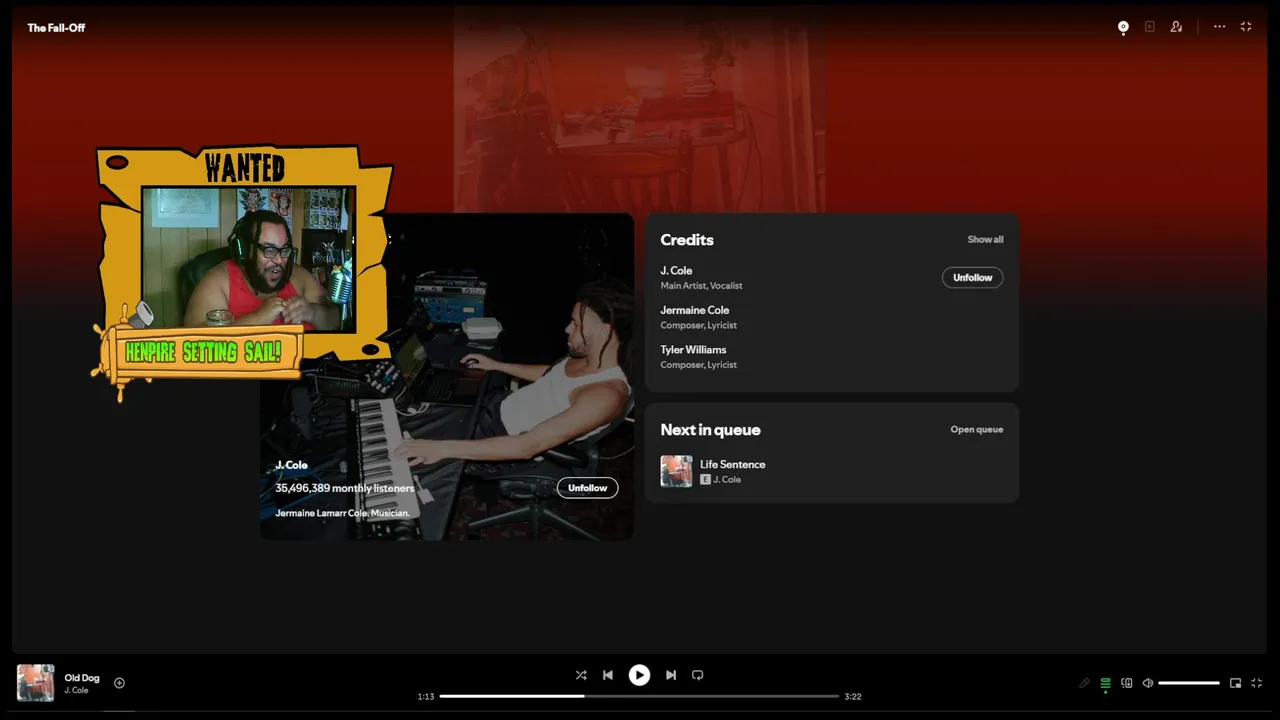Open the J. Cole name on artist card
This screenshot has width=1280, height=720.
click(x=291, y=465)
